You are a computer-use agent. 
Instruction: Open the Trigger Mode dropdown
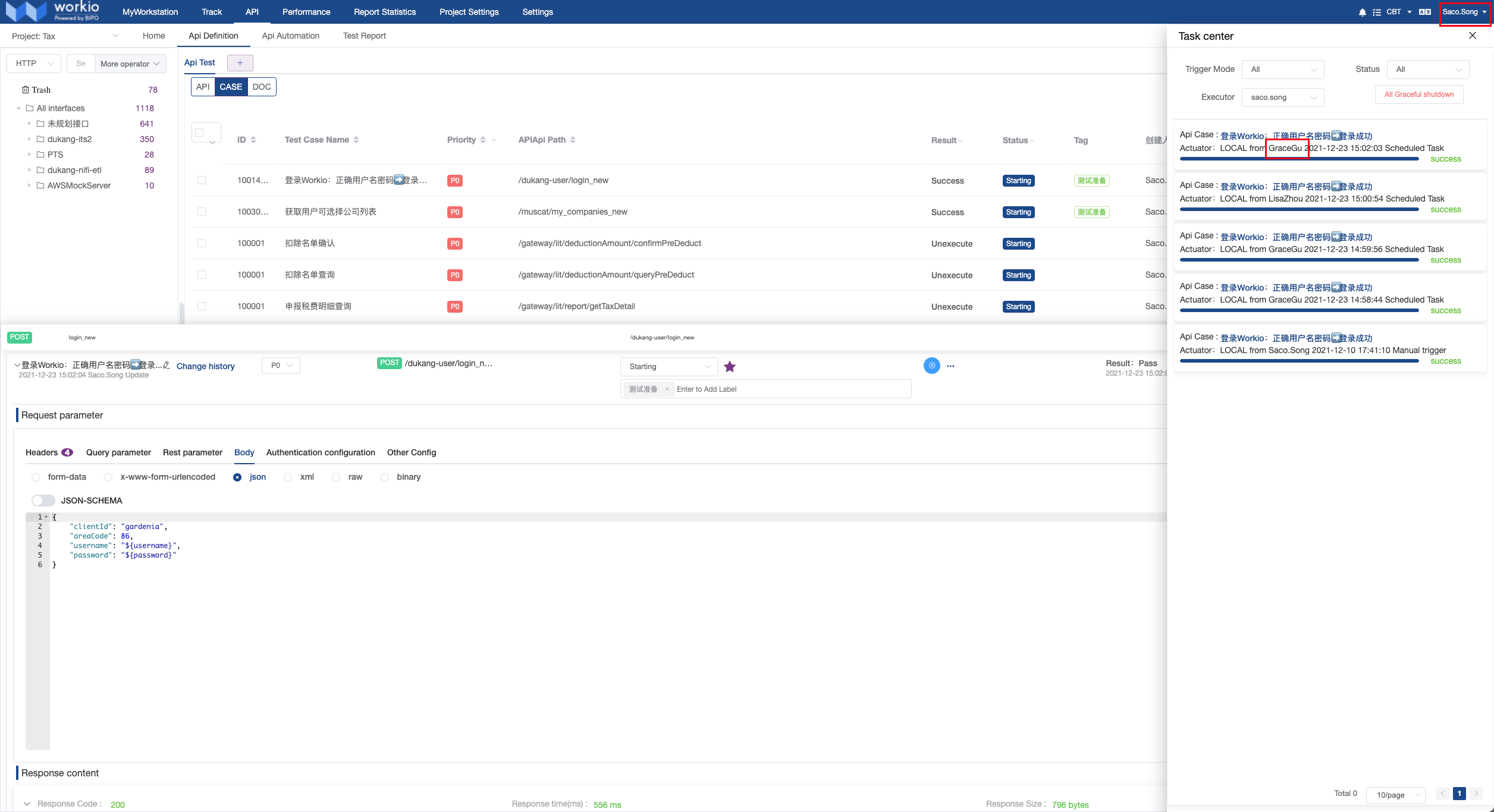[x=1283, y=70]
